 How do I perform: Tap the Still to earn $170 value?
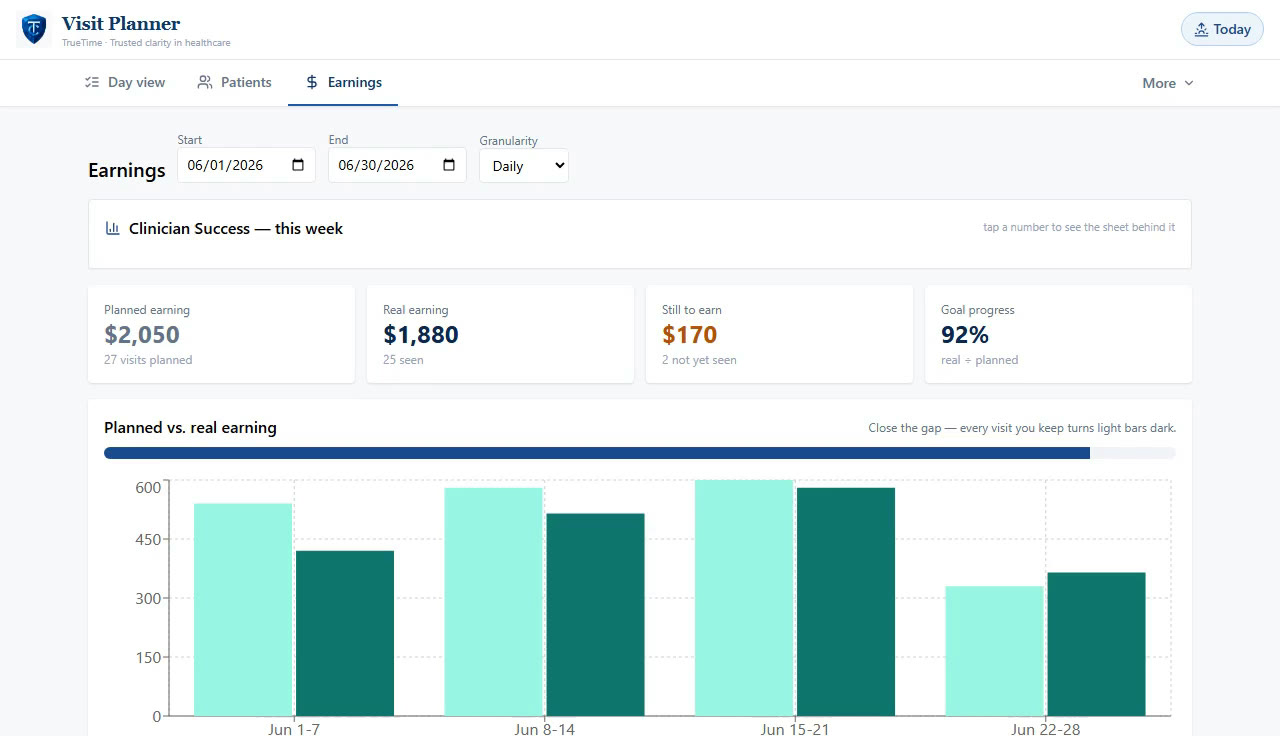point(690,334)
